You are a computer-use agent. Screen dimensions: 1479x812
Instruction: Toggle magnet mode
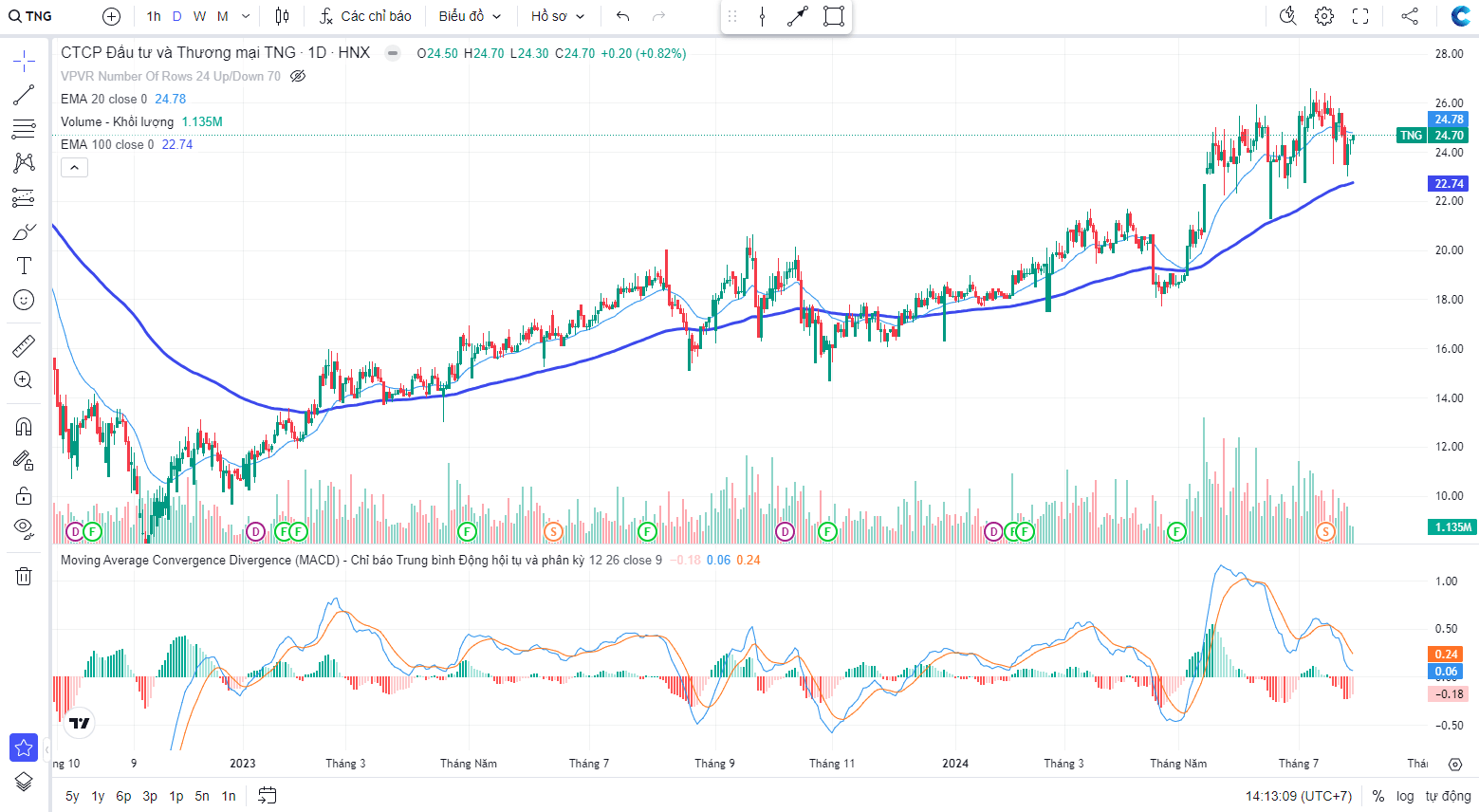click(24, 427)
